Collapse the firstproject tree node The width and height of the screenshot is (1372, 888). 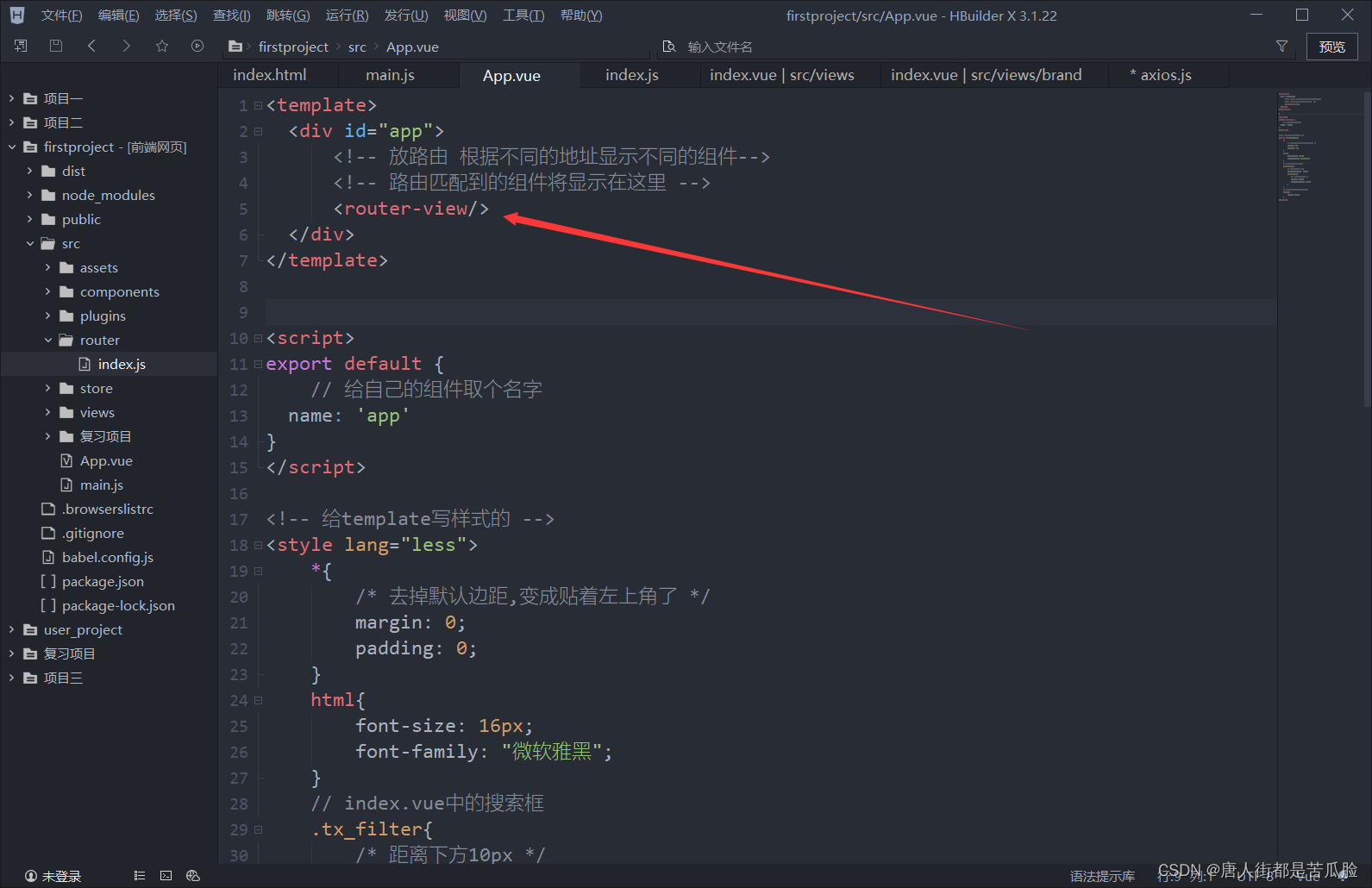tap(11, 147)
